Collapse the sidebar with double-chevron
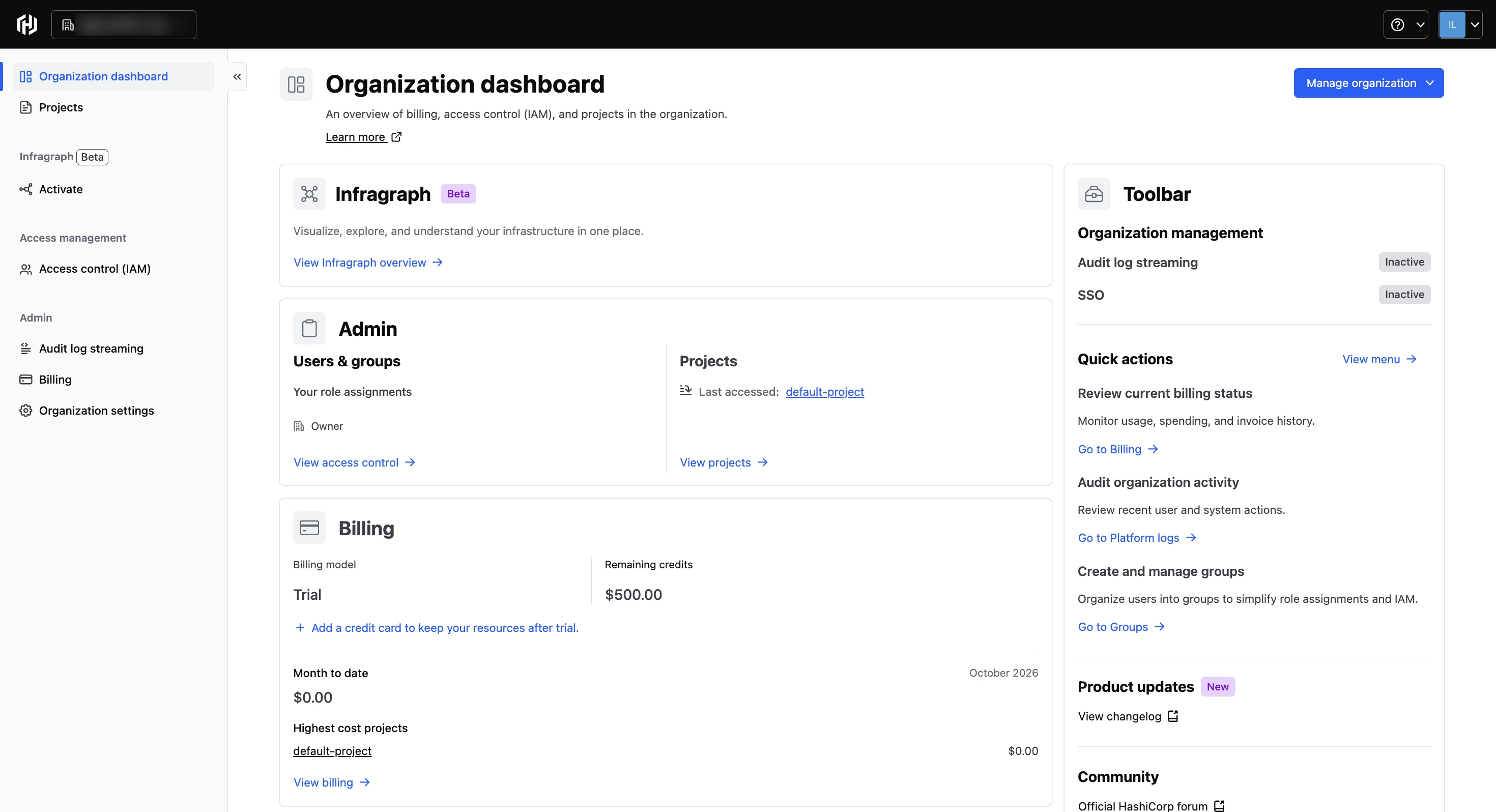Viewport: 1496px width, 812px height. pos(237,77)
